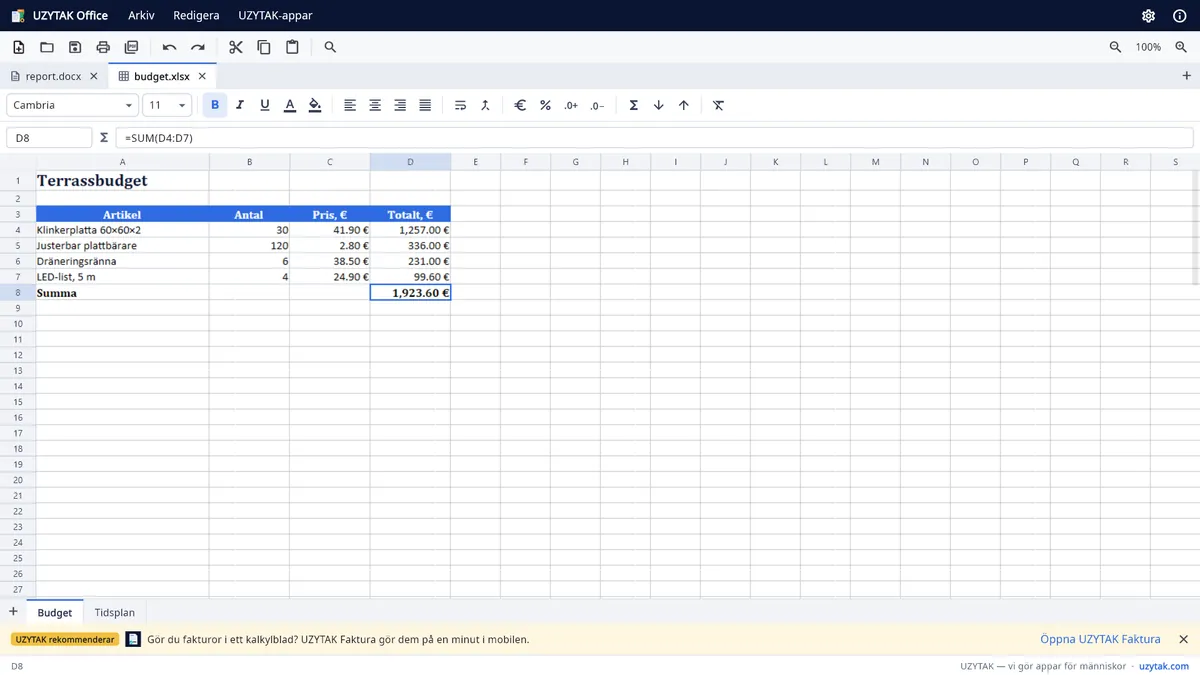This screenshot has width=1200, height=675.
Task: Open the Cambria font dropdown
Action: [72, 105]
